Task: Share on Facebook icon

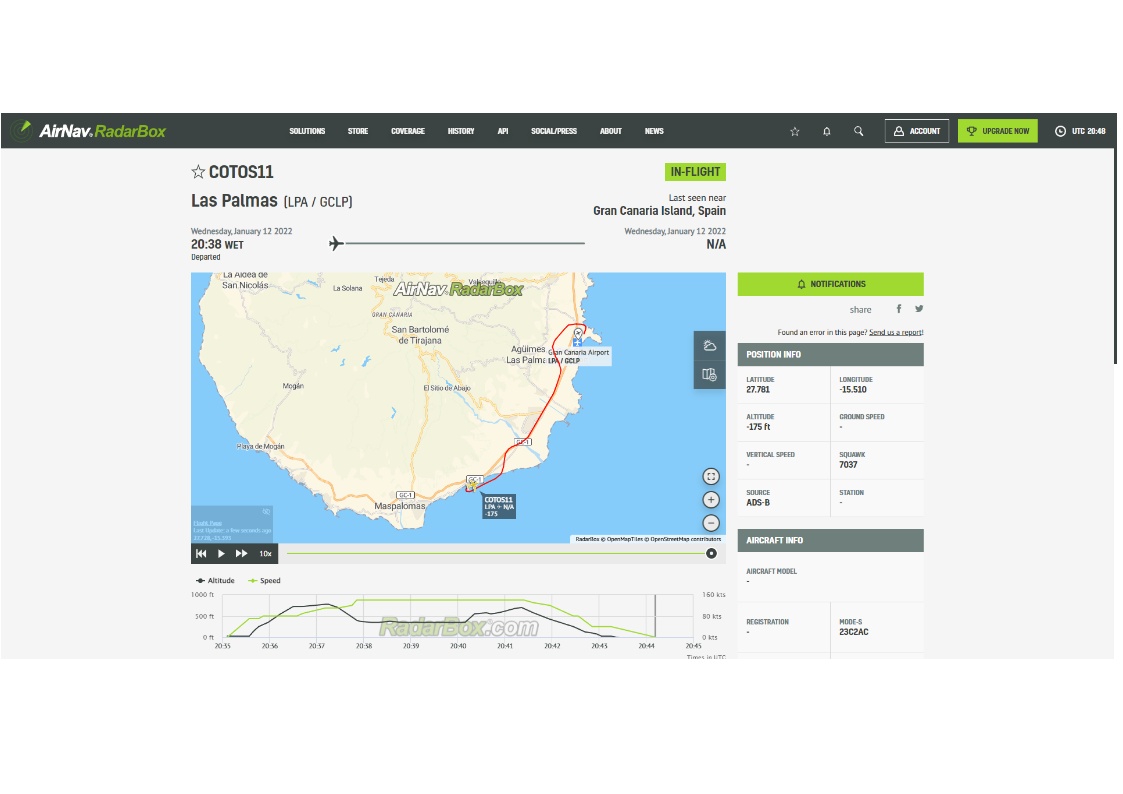Action: click(x=899, y=309)
